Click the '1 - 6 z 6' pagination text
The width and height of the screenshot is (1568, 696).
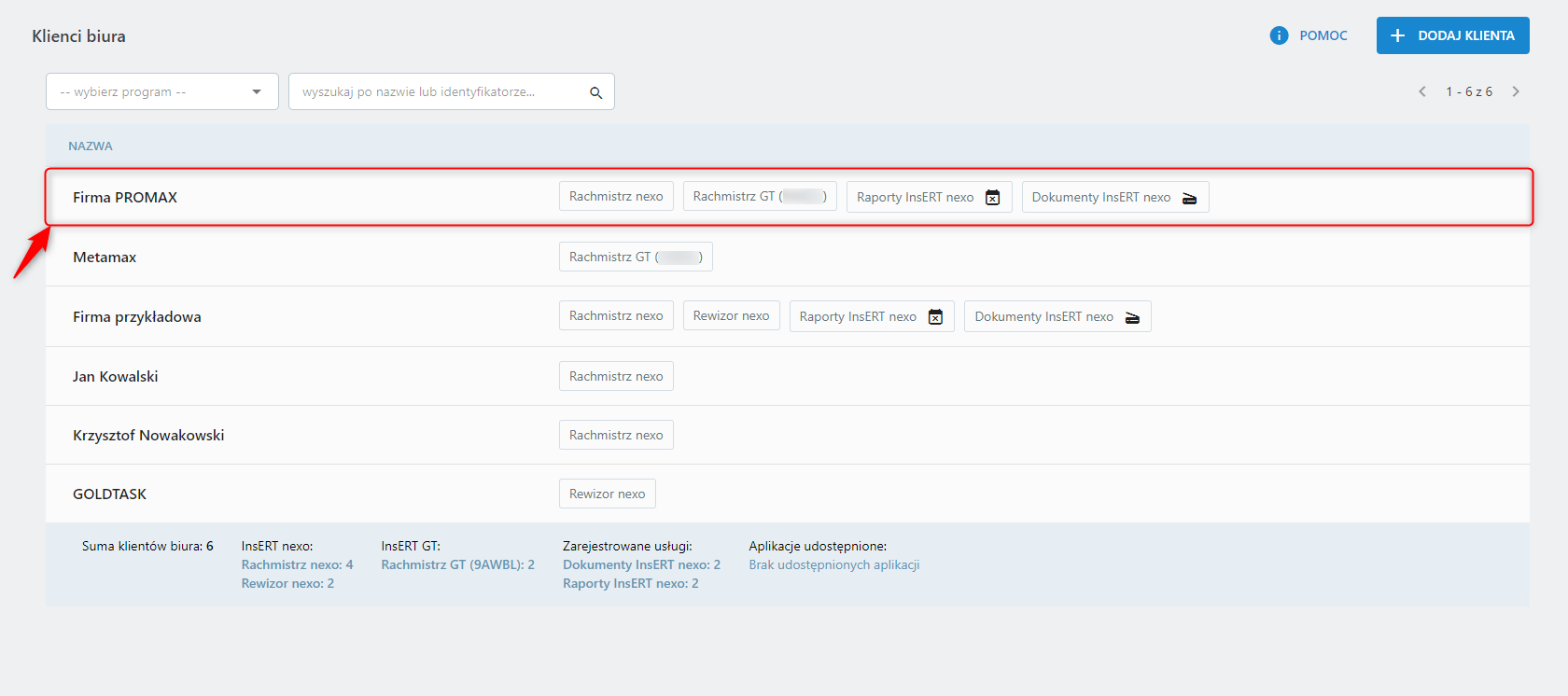tap(1469, 91)
